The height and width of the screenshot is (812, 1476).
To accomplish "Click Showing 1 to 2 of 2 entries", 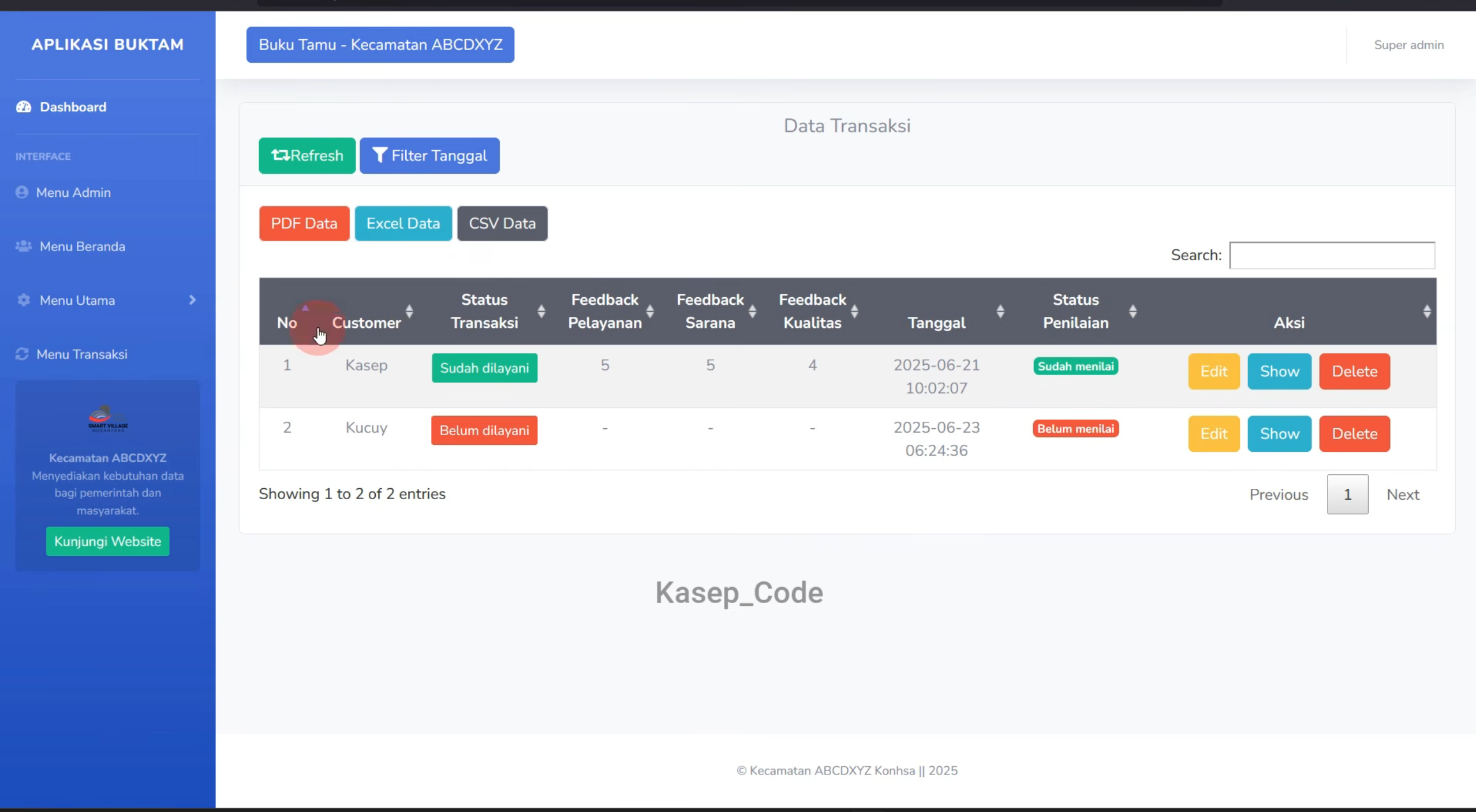I will tap(352, 494).
